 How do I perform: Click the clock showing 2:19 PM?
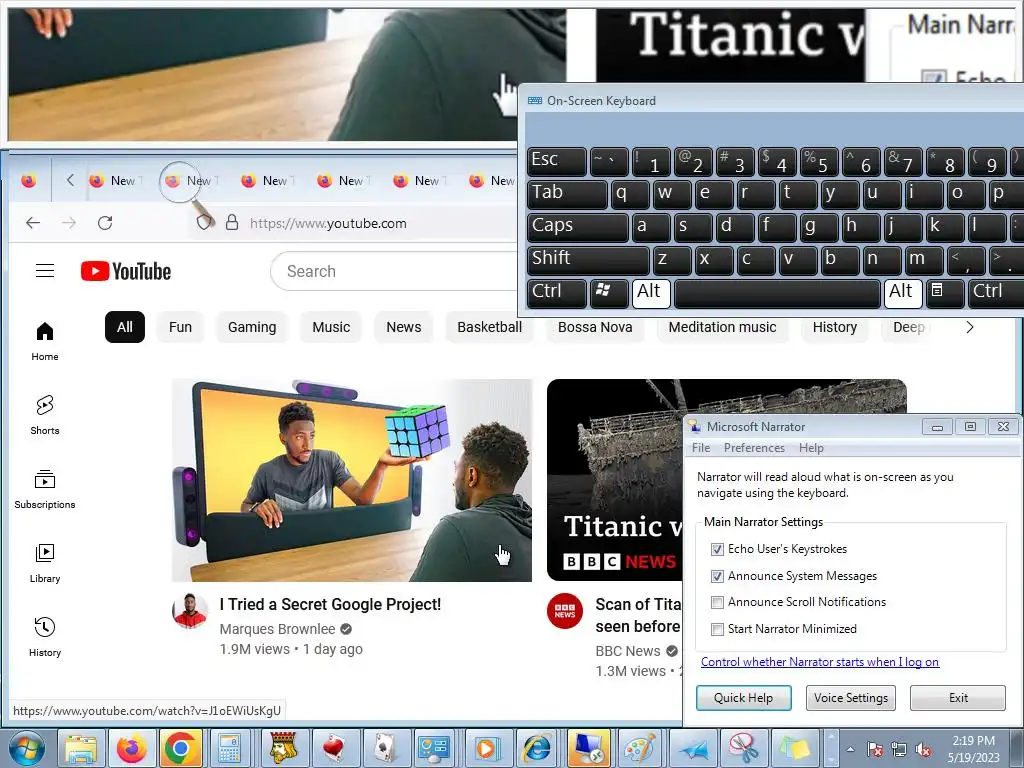coord(973,748)
